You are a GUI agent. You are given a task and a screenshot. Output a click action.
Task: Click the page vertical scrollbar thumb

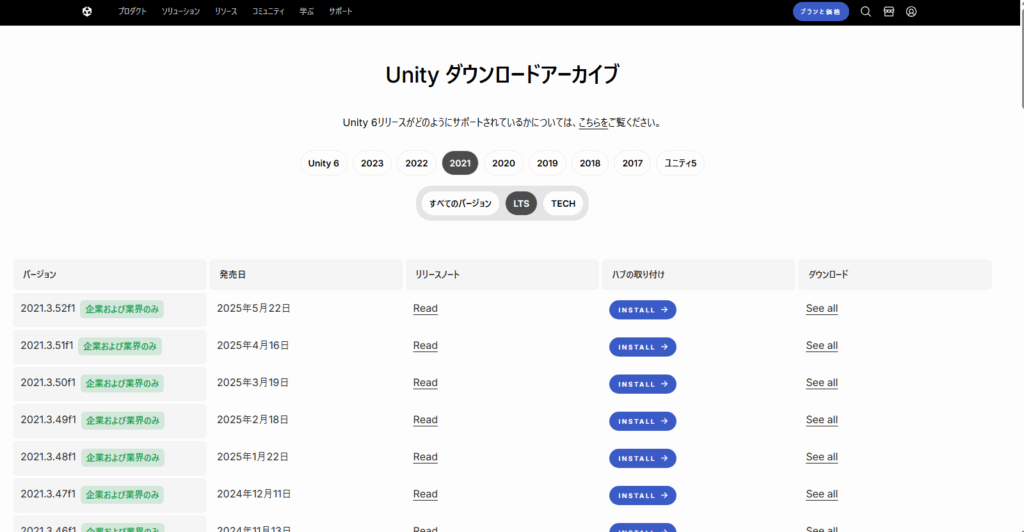[x=1022, y=55]
